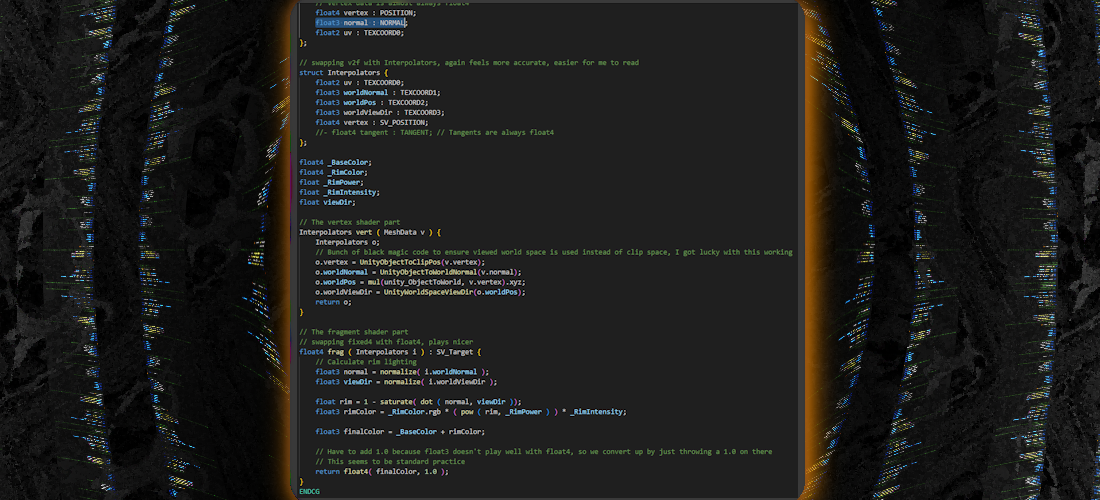The width and height of the screenshot is (1100, 500).
Task: Click the 'return float4( finalColor, 1.0 );' line
Action: point(382,471)
